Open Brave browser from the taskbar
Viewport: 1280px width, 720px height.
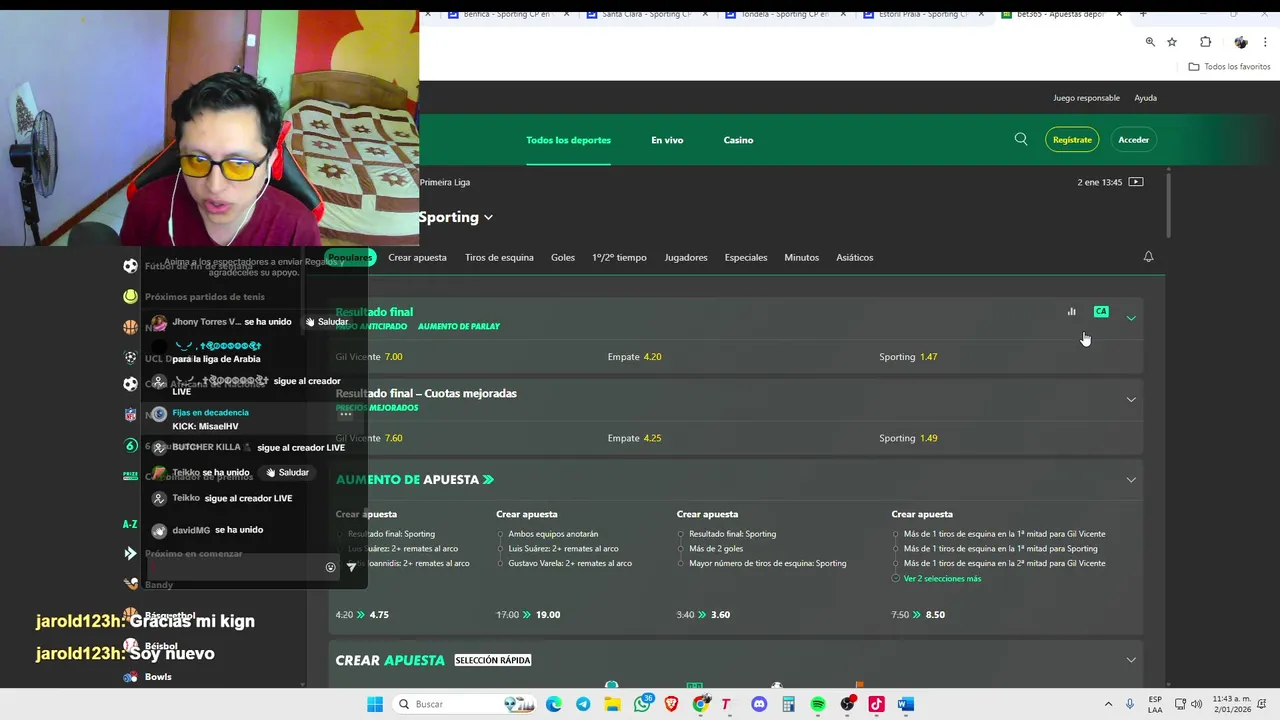(671, 704)
